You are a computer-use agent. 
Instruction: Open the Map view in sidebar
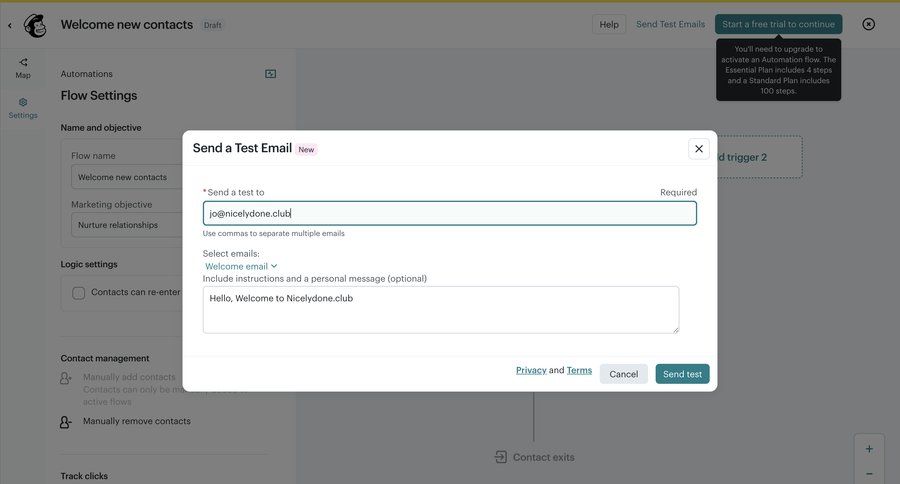coord(23,68)
